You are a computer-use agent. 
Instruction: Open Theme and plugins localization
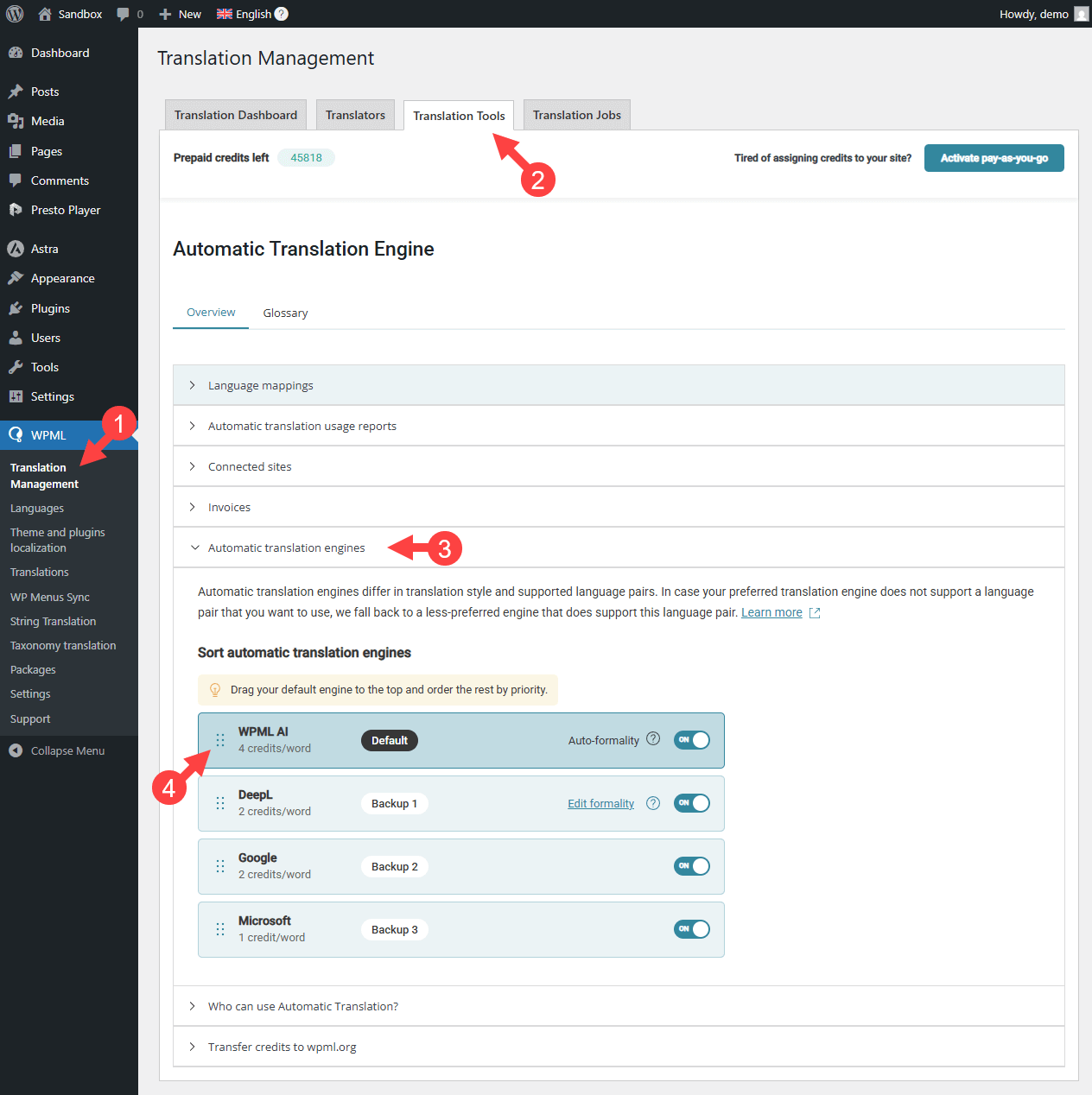coord(57,541)
